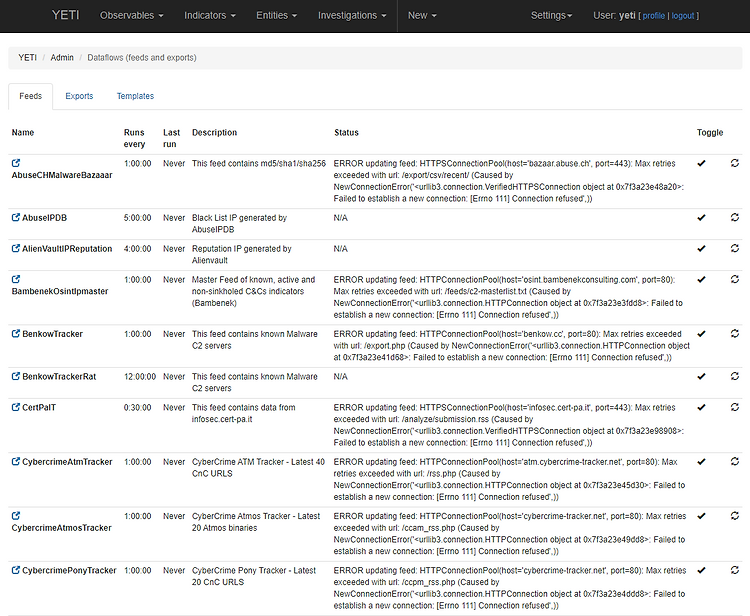Select 'Black List IP generated by AbuseIPDB' description
This screenshot has height=616, width=750.
[x=239, y=223]
